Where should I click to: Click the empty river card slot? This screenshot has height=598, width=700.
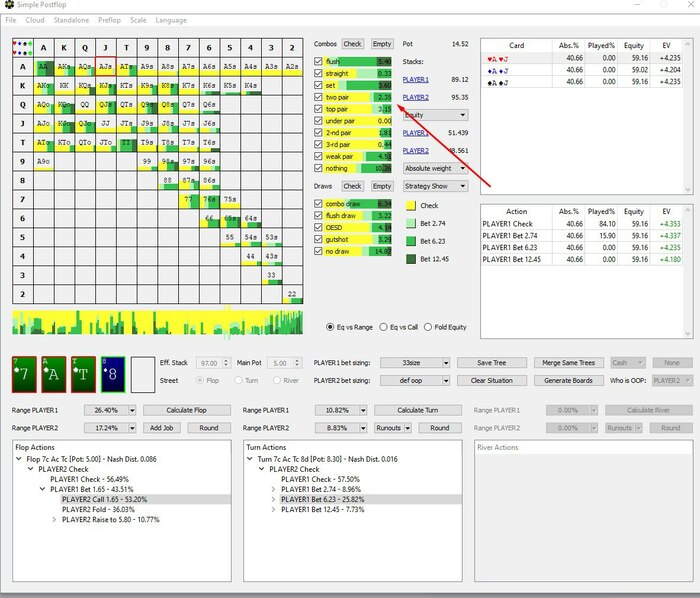click(143, 374)
